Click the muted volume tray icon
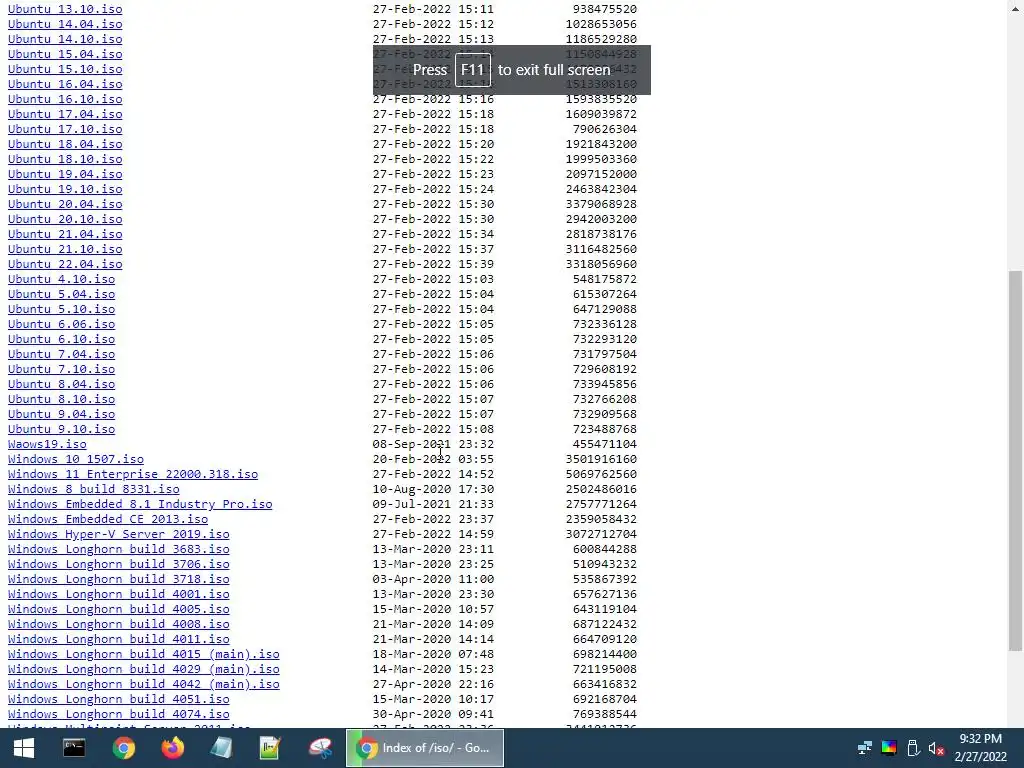The width and height of the screenshot is (1024, 768). point(936,748)
